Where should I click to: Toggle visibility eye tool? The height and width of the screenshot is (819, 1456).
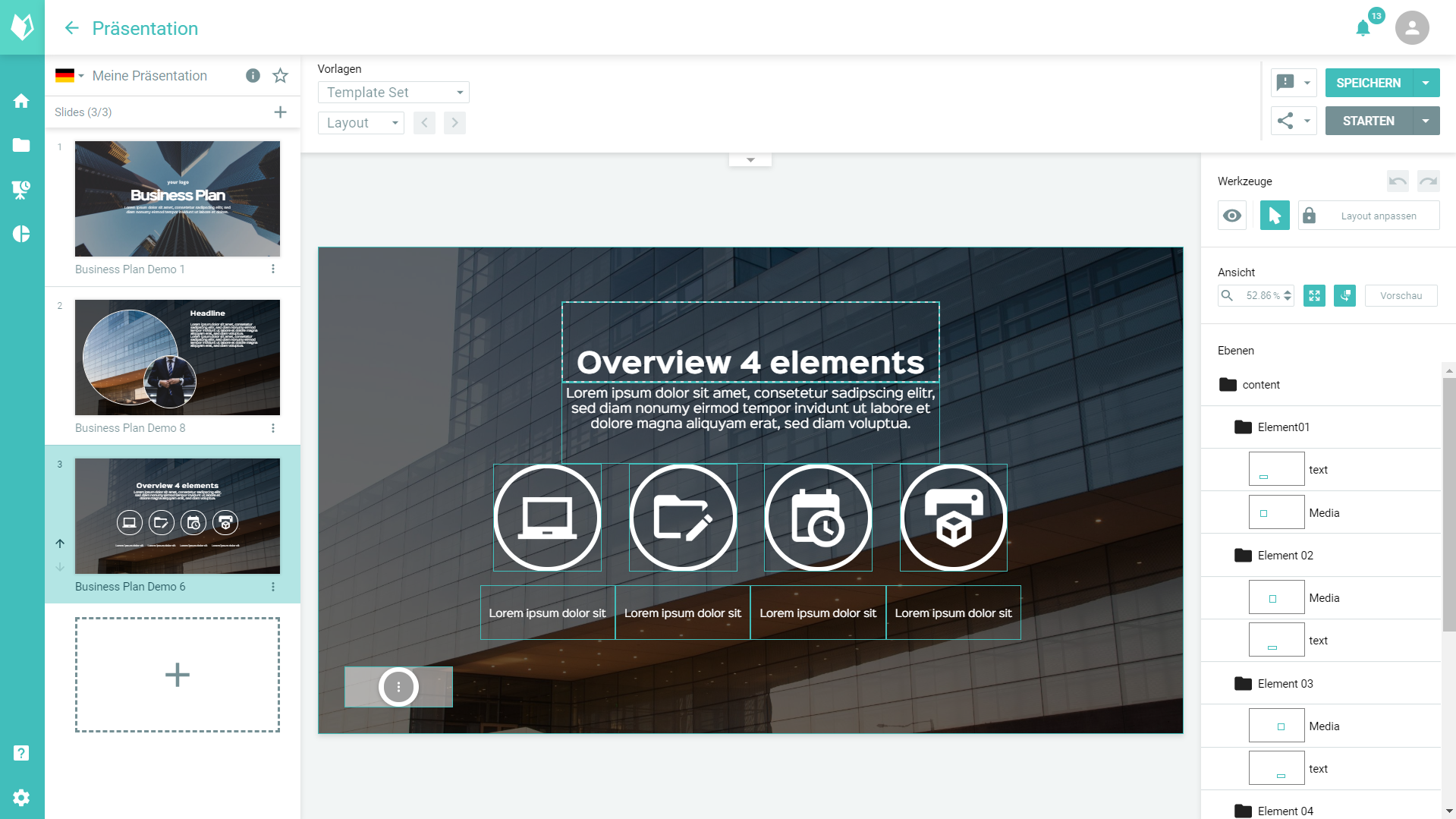[1232, 216]
